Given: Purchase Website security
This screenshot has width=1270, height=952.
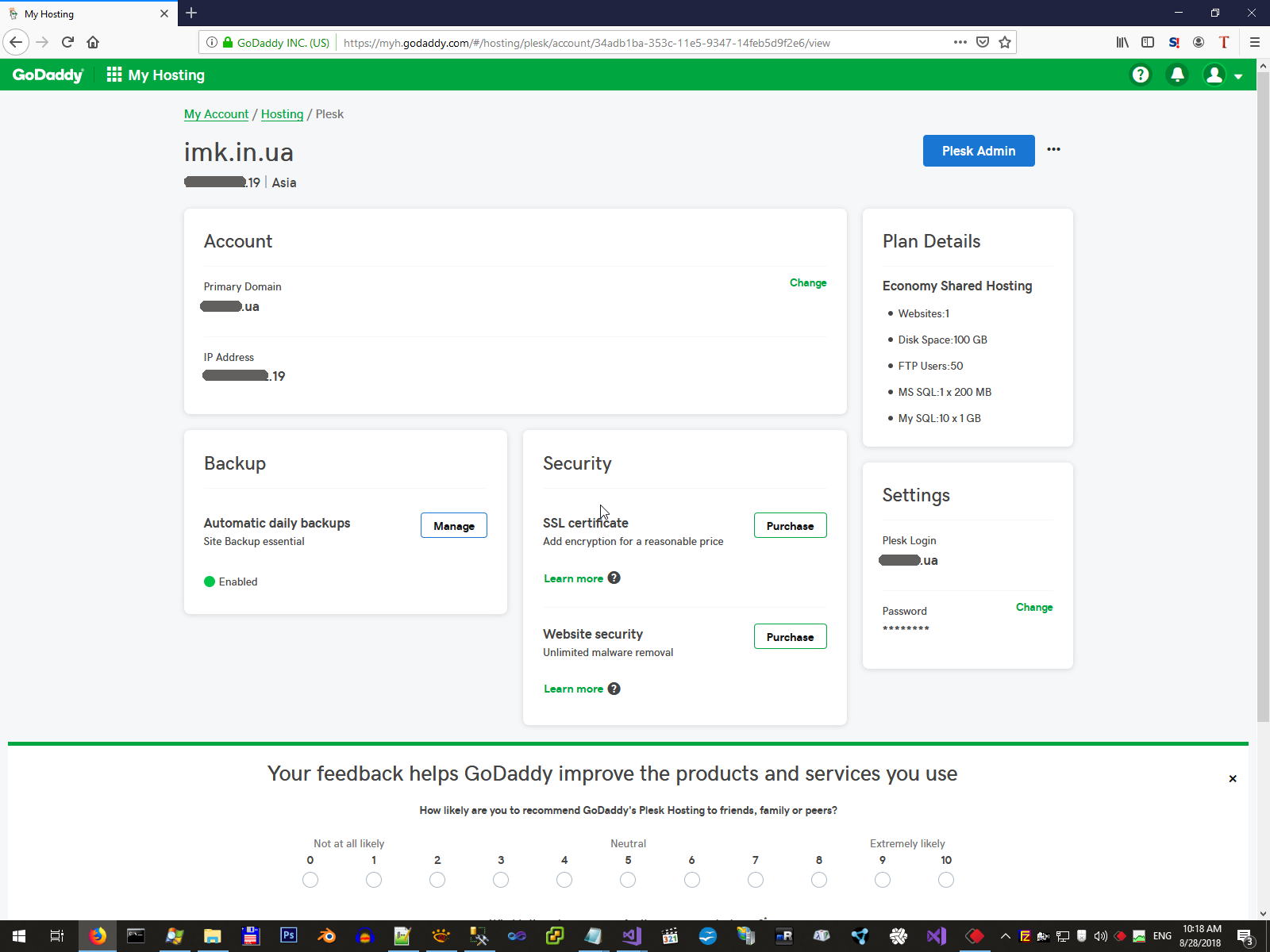Looking at the screenshot, I should 790,636.
